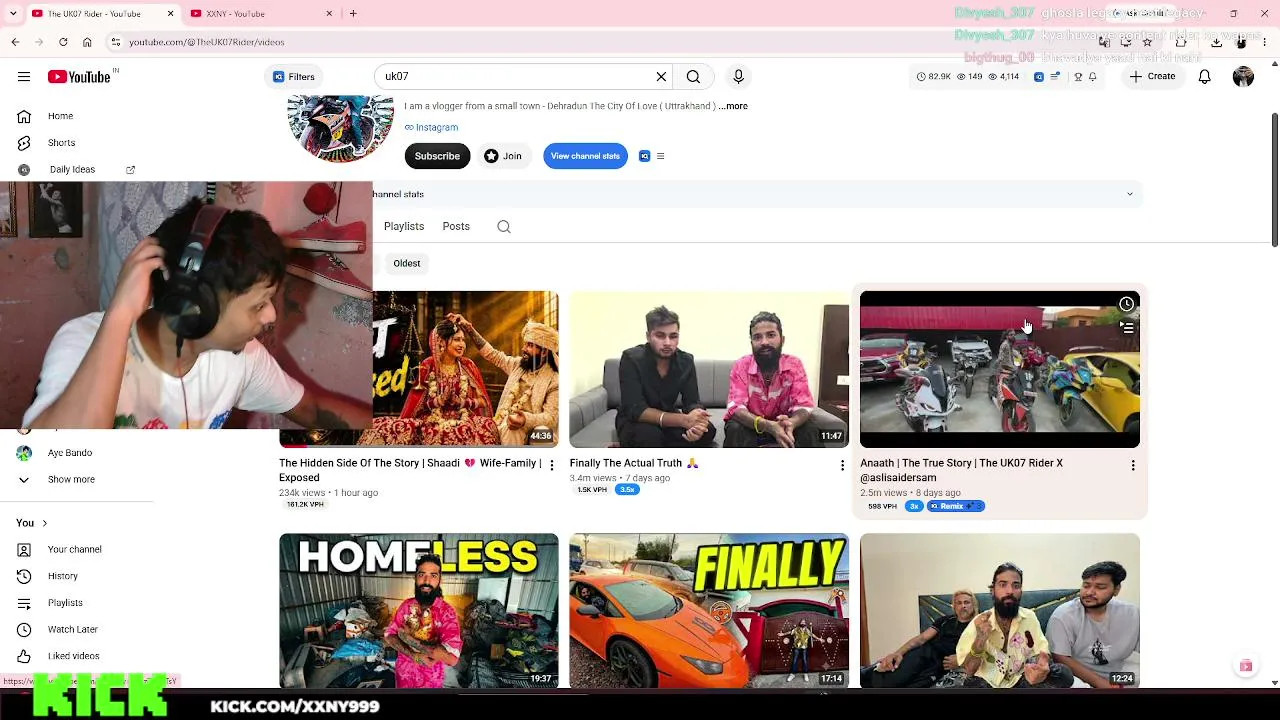1280x720 pixels.
Task: Click the Daily Ideas external link icon
Action: [x=130, y=170]
